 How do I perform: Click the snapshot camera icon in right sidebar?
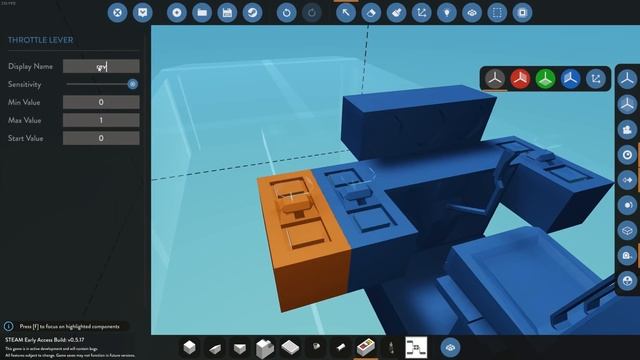627,256
